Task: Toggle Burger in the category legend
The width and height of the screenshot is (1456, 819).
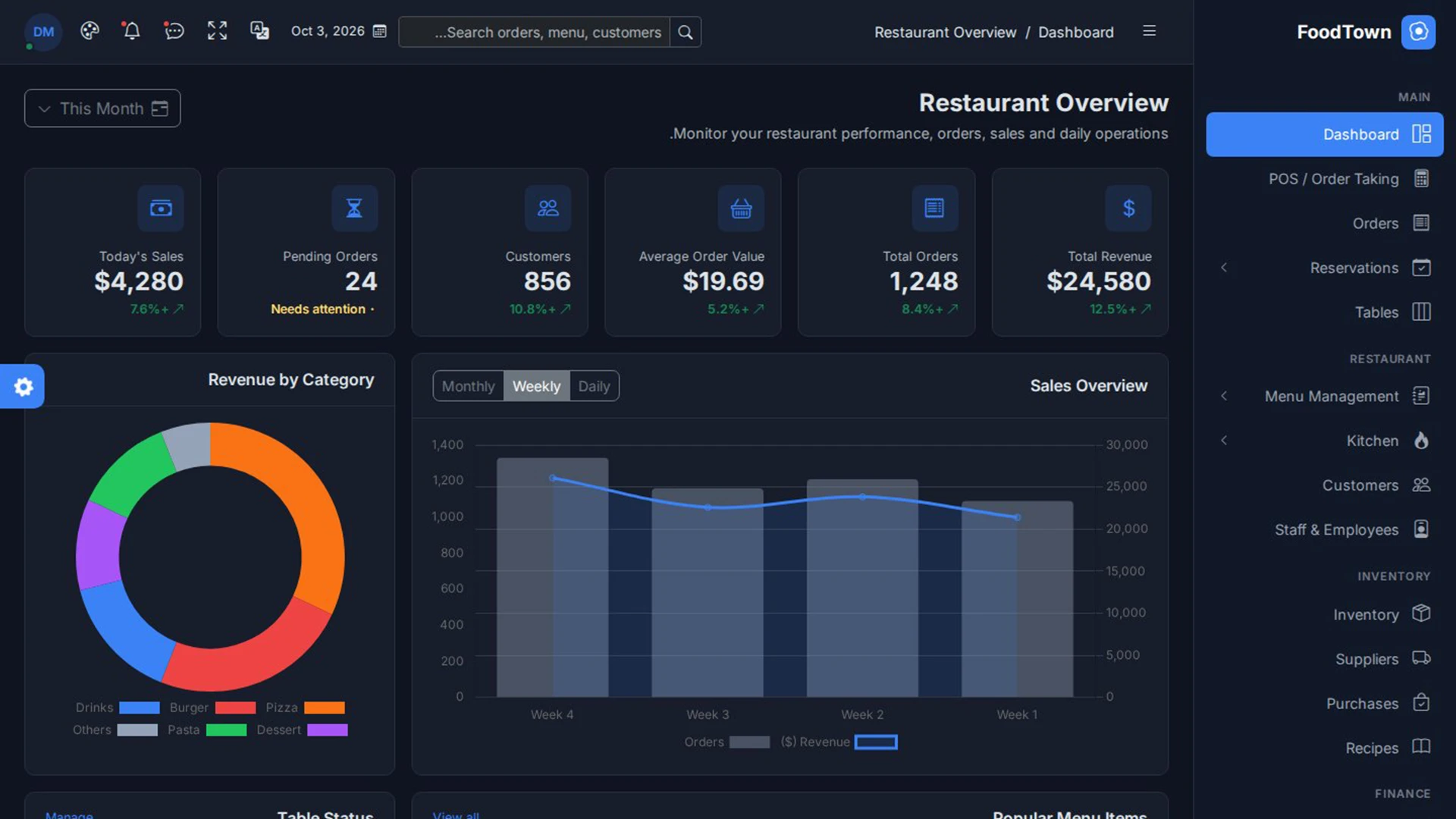Action: (212, 708)
